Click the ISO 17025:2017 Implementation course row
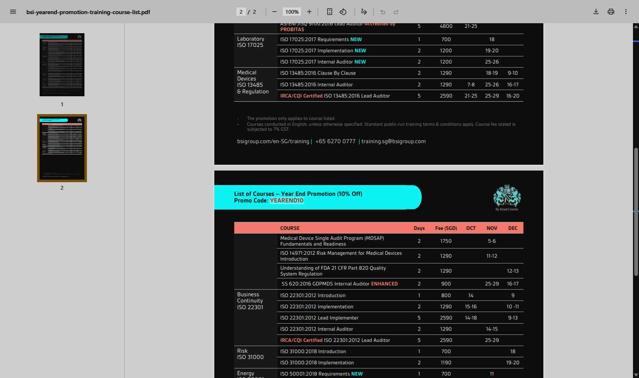 (400, 51)
